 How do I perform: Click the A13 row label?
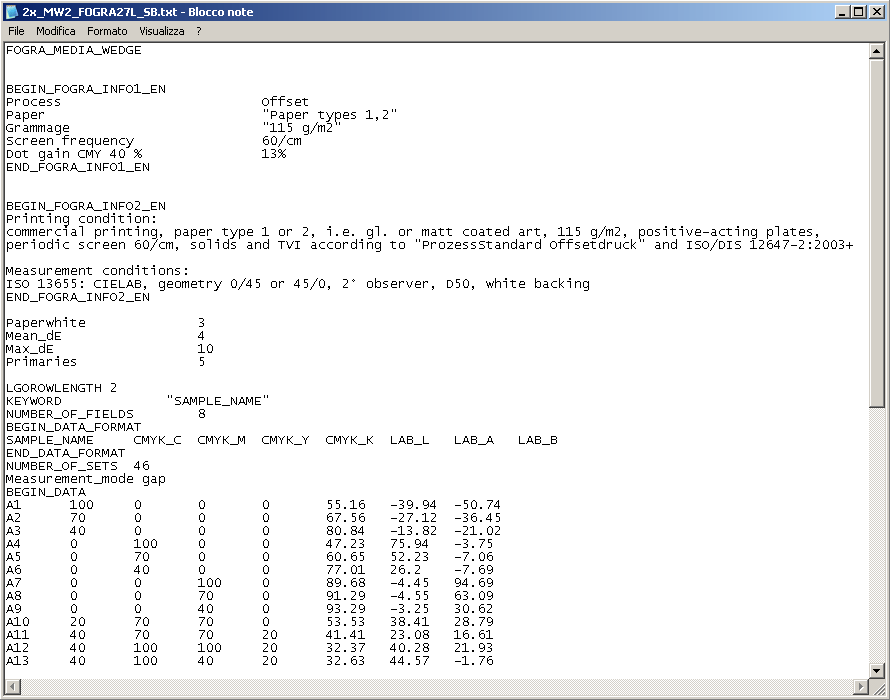pyautogui.click(x=18, y=661)
